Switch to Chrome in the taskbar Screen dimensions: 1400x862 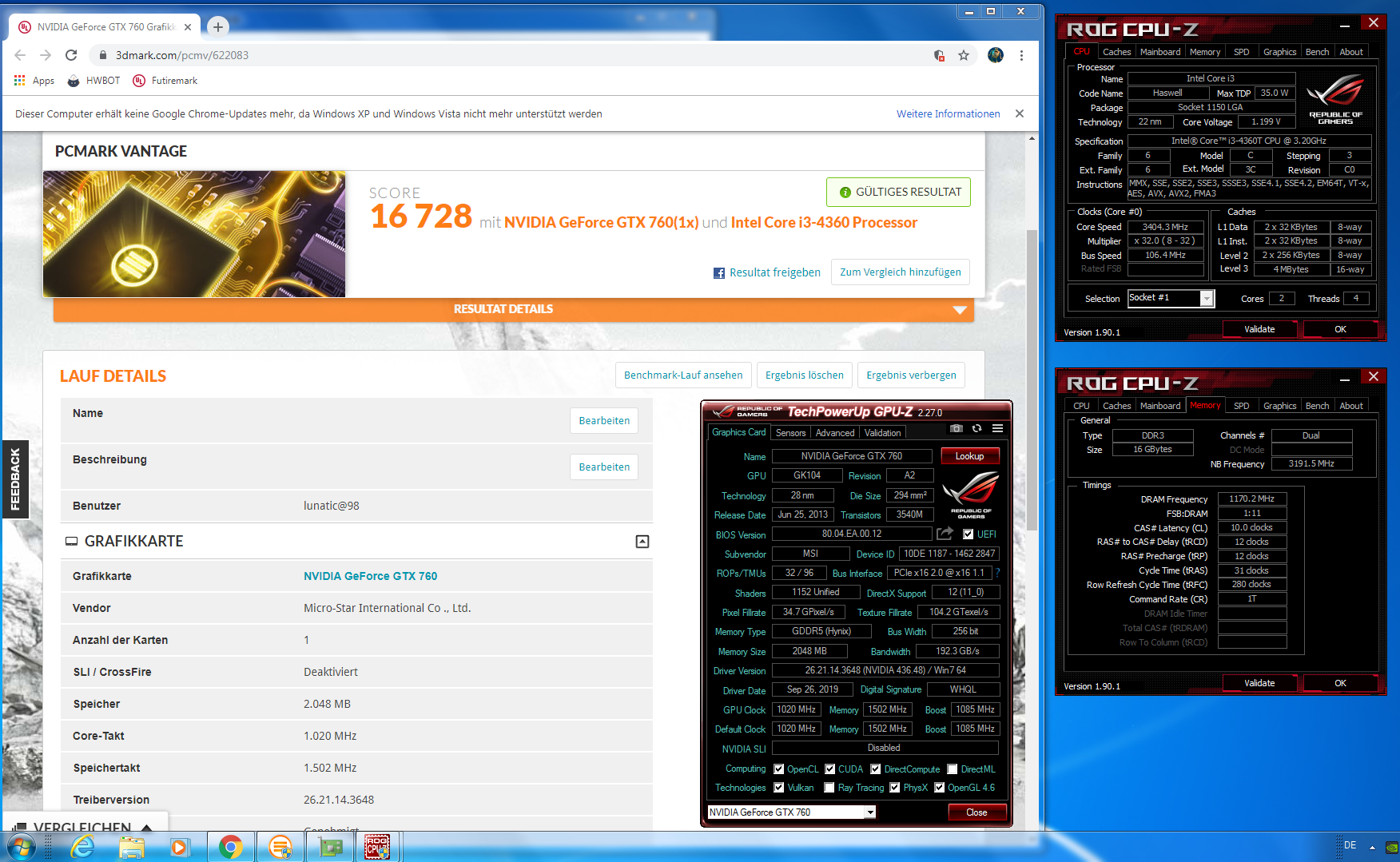coord(231,847)
